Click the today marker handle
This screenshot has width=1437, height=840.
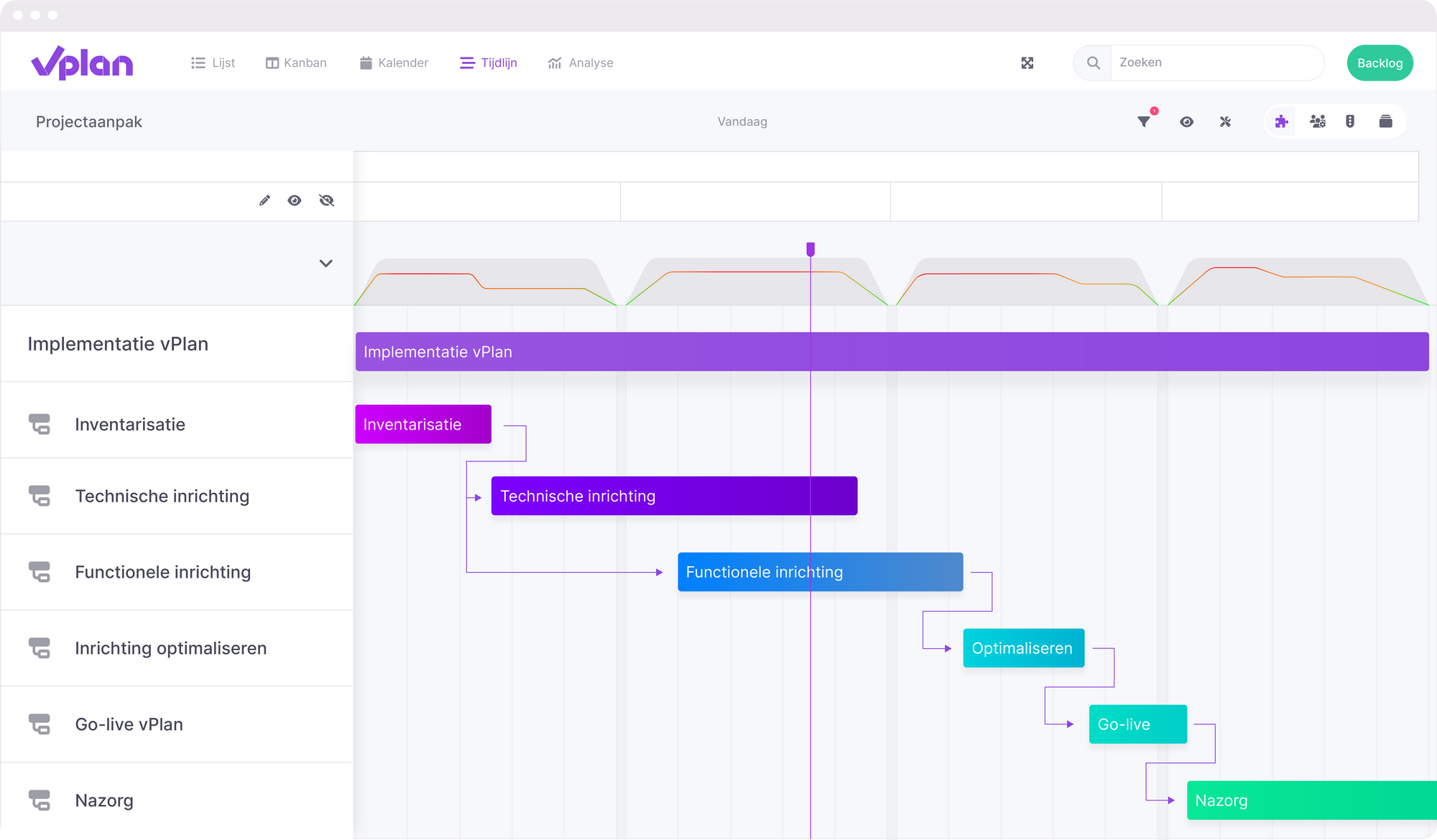pyautogui.click(x=810, y=249)
